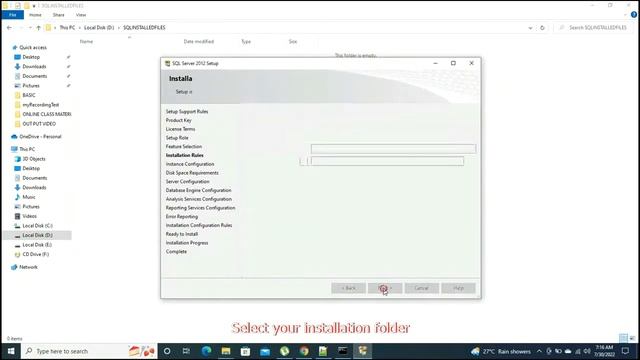The height and width of the screenshot is (360, 640).
Task: Switch to the large icons view button
Action: click(632, 338)
